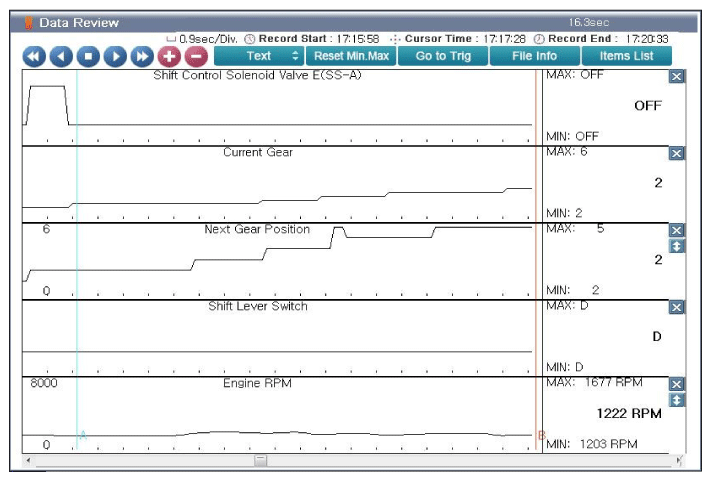Click the Cursor Time crosshair icon
Image resolution: width=711 pixels, height=481 pixels.
[395, 39]
